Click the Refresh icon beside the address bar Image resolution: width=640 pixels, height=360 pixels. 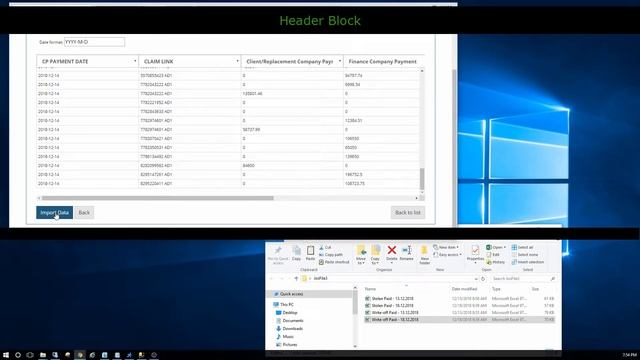point(483,278)
